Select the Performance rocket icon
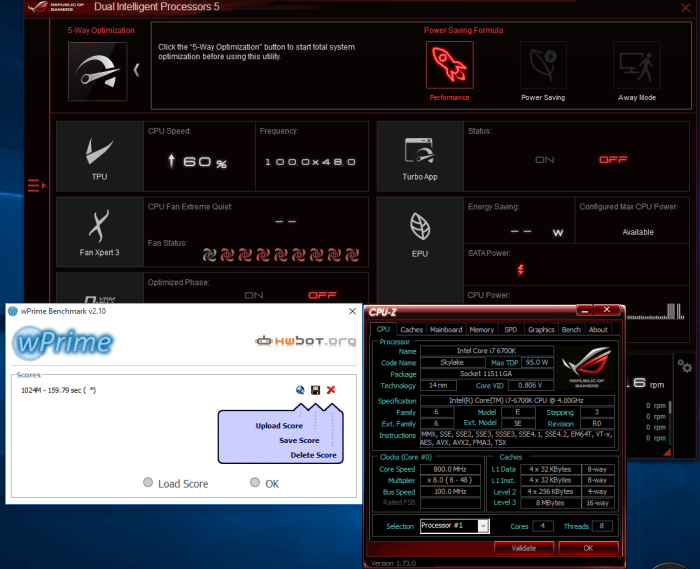 [450, 65]
